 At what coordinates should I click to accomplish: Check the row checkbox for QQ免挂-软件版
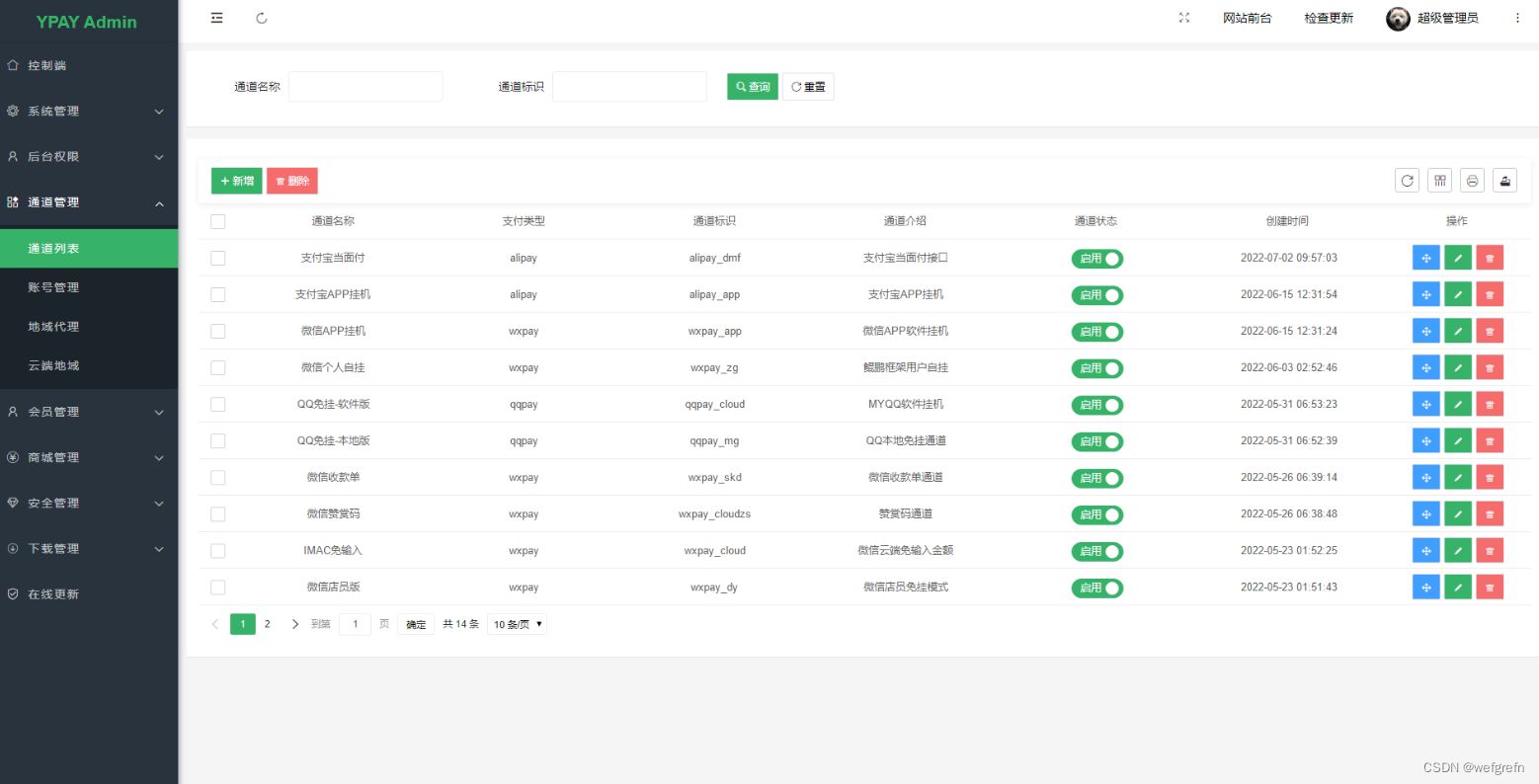[217, 404]
